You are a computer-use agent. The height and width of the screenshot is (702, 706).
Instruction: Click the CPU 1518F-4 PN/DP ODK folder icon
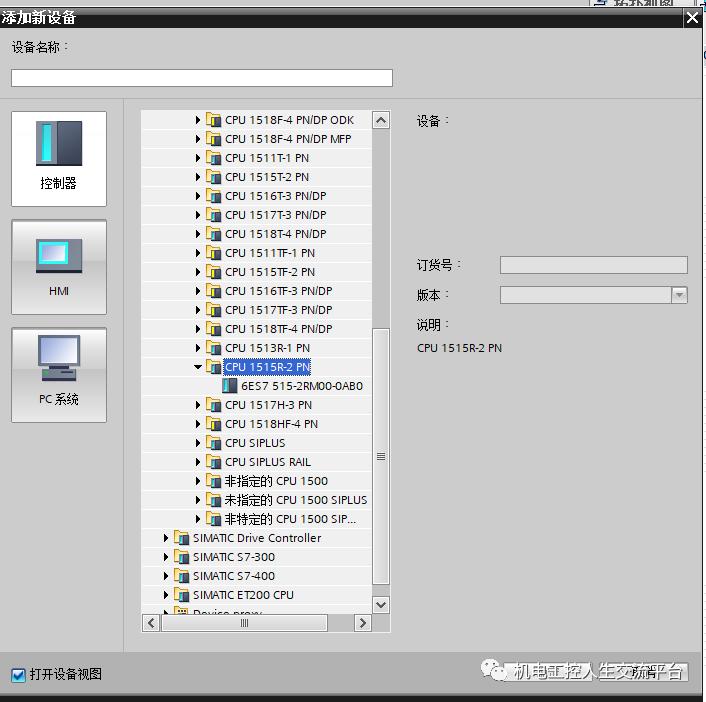[x=213, y=120]
